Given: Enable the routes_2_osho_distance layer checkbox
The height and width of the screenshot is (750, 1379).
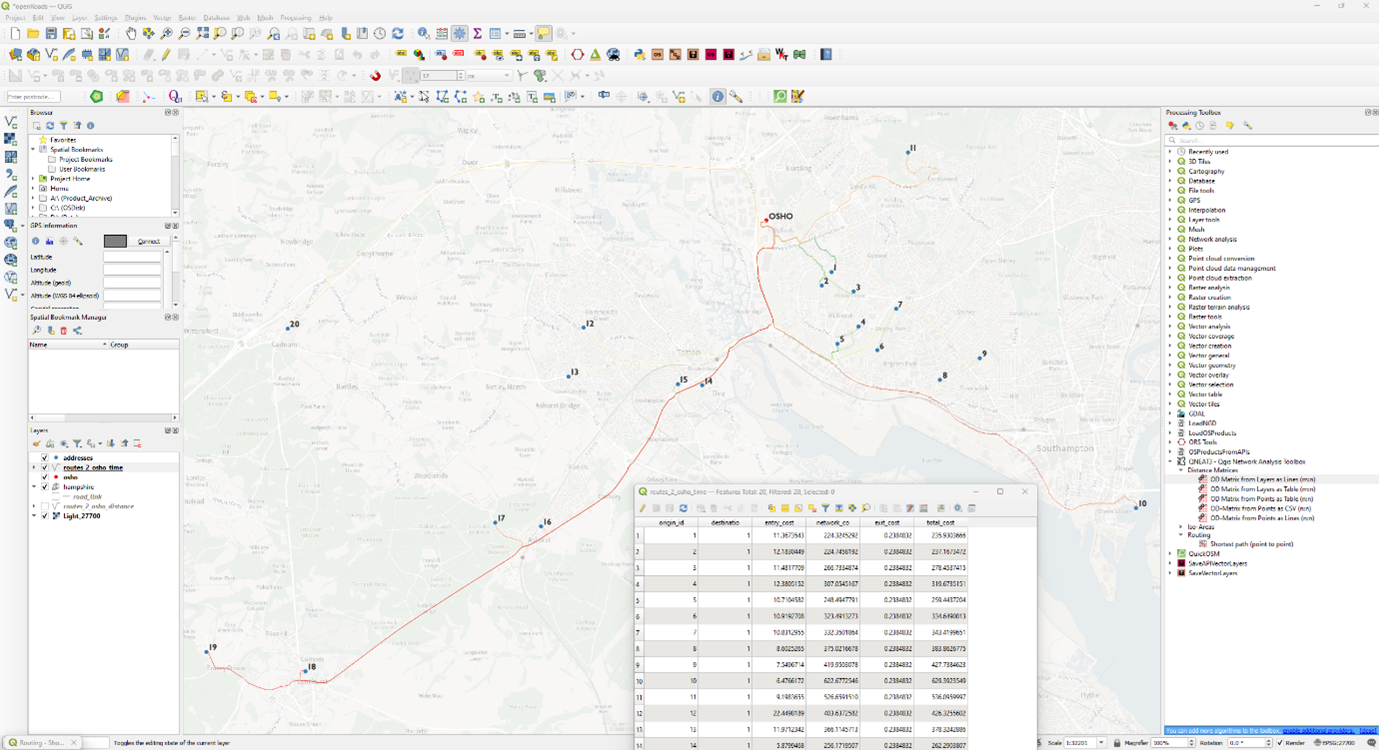Looking at the screenshot, I should tap(45, 506).
